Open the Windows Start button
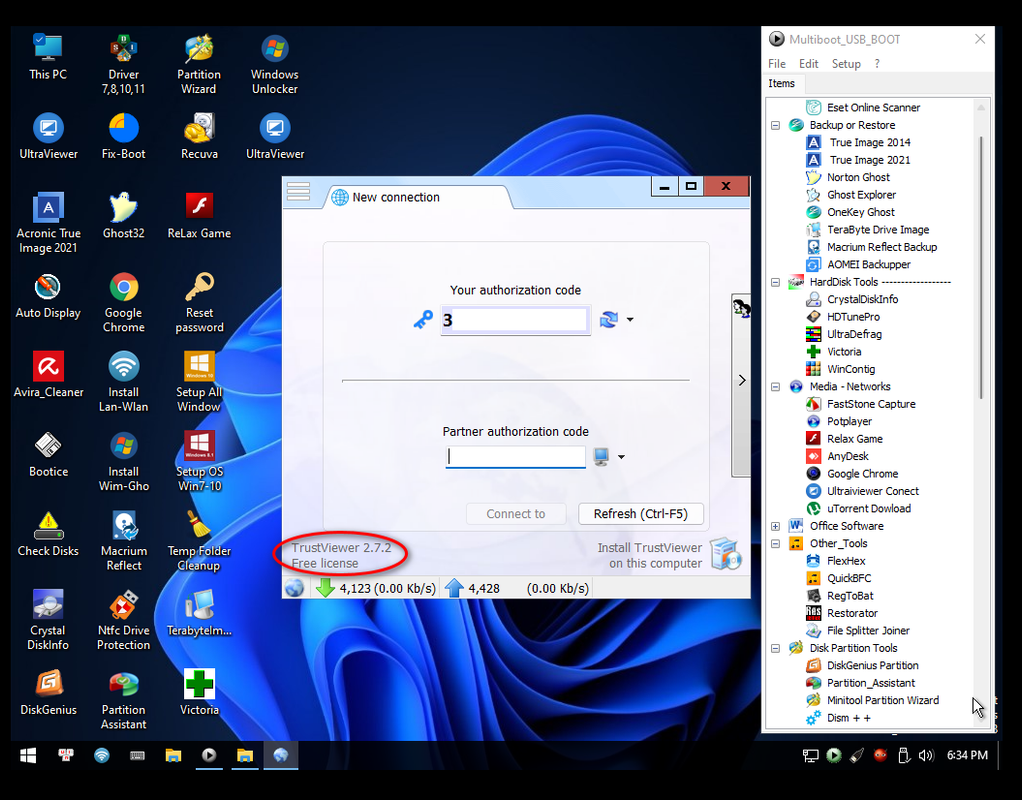 click(28, 755)
